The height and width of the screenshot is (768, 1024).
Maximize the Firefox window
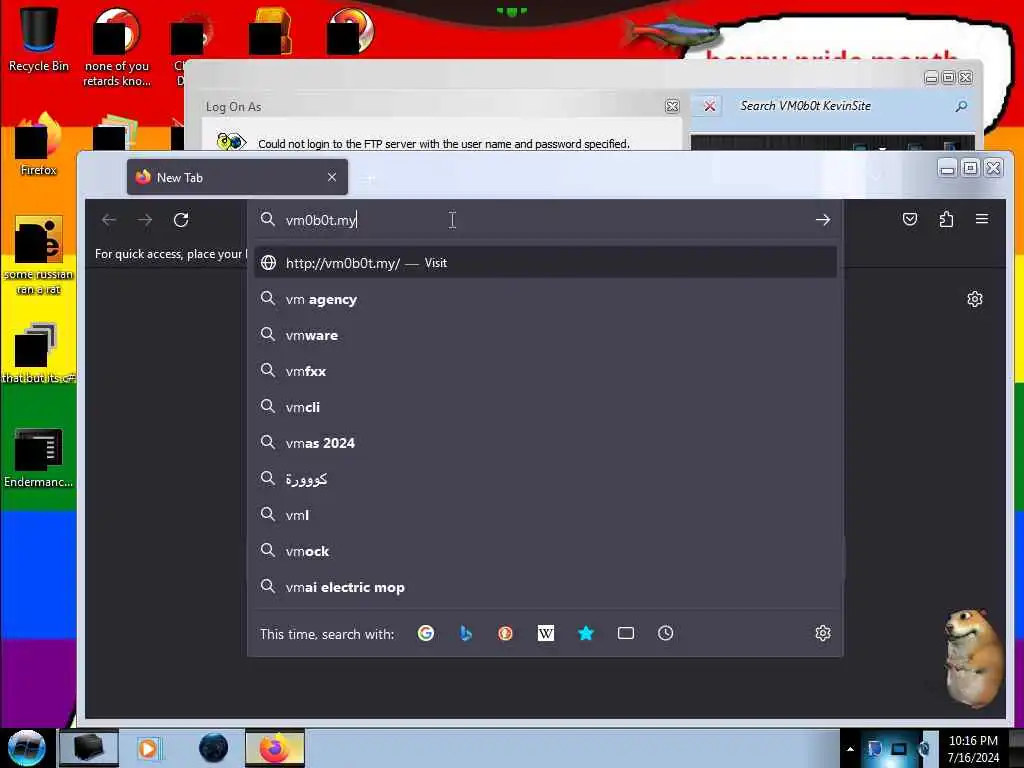pos(970,168)
